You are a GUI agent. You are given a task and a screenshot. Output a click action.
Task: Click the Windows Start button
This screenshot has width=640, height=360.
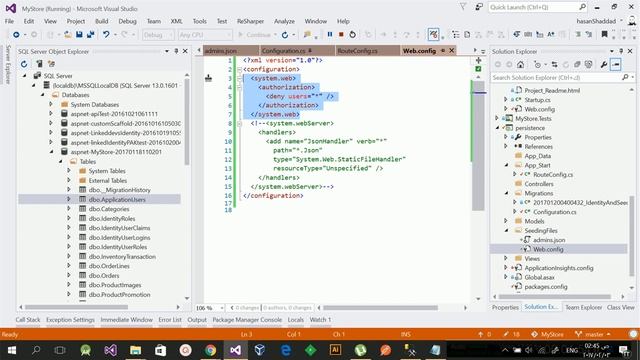coord(11,350)
